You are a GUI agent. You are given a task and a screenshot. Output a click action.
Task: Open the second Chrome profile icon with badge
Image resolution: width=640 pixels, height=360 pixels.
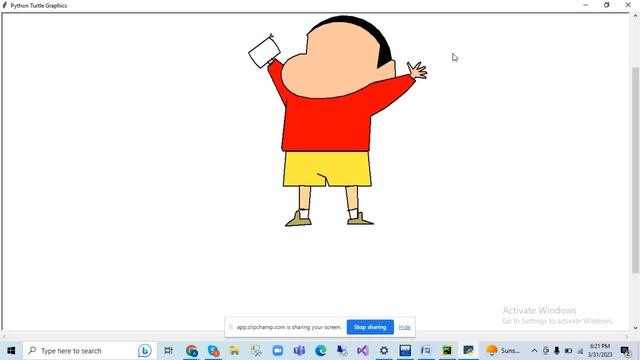(x=213, y=351)
